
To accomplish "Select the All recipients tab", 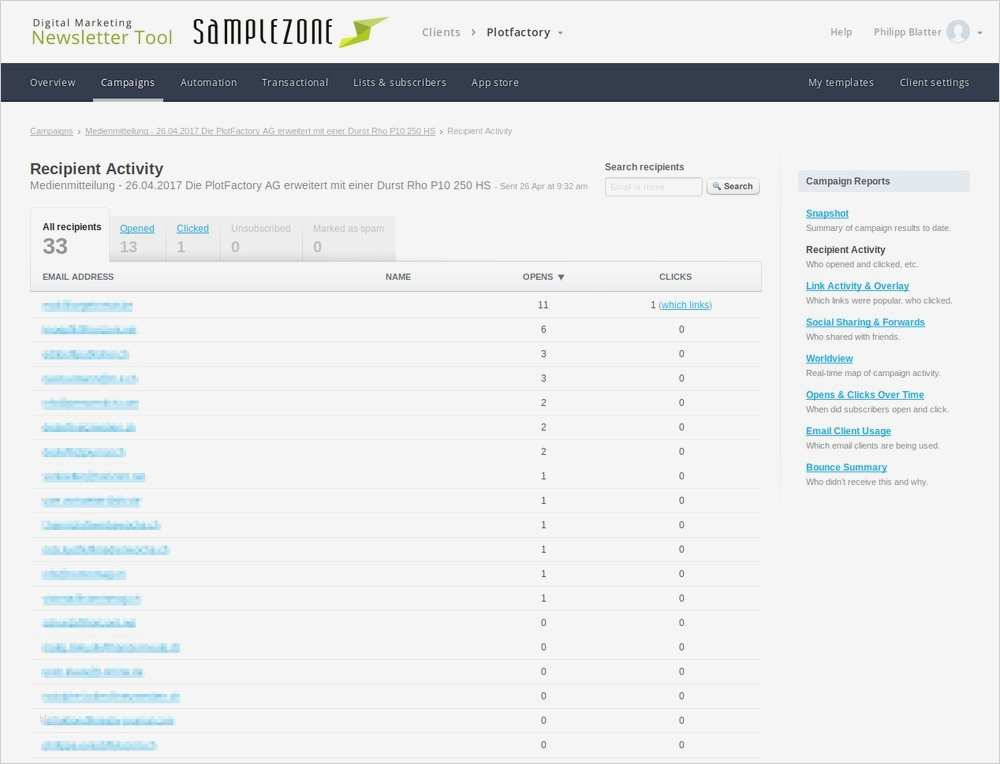I will tap(70, 237).
